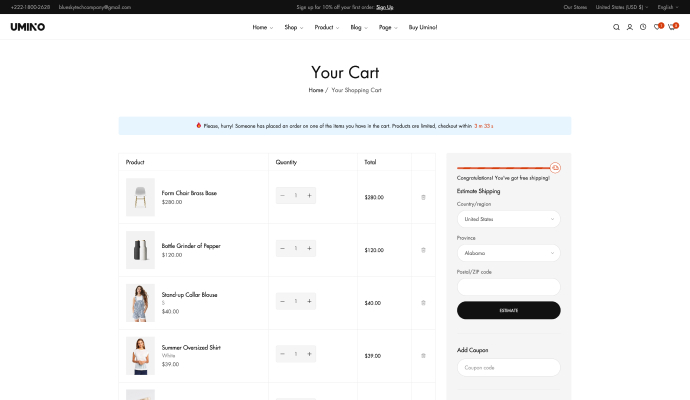Increase quantity of Stand-up Collar Blouse

coord(309,301)
